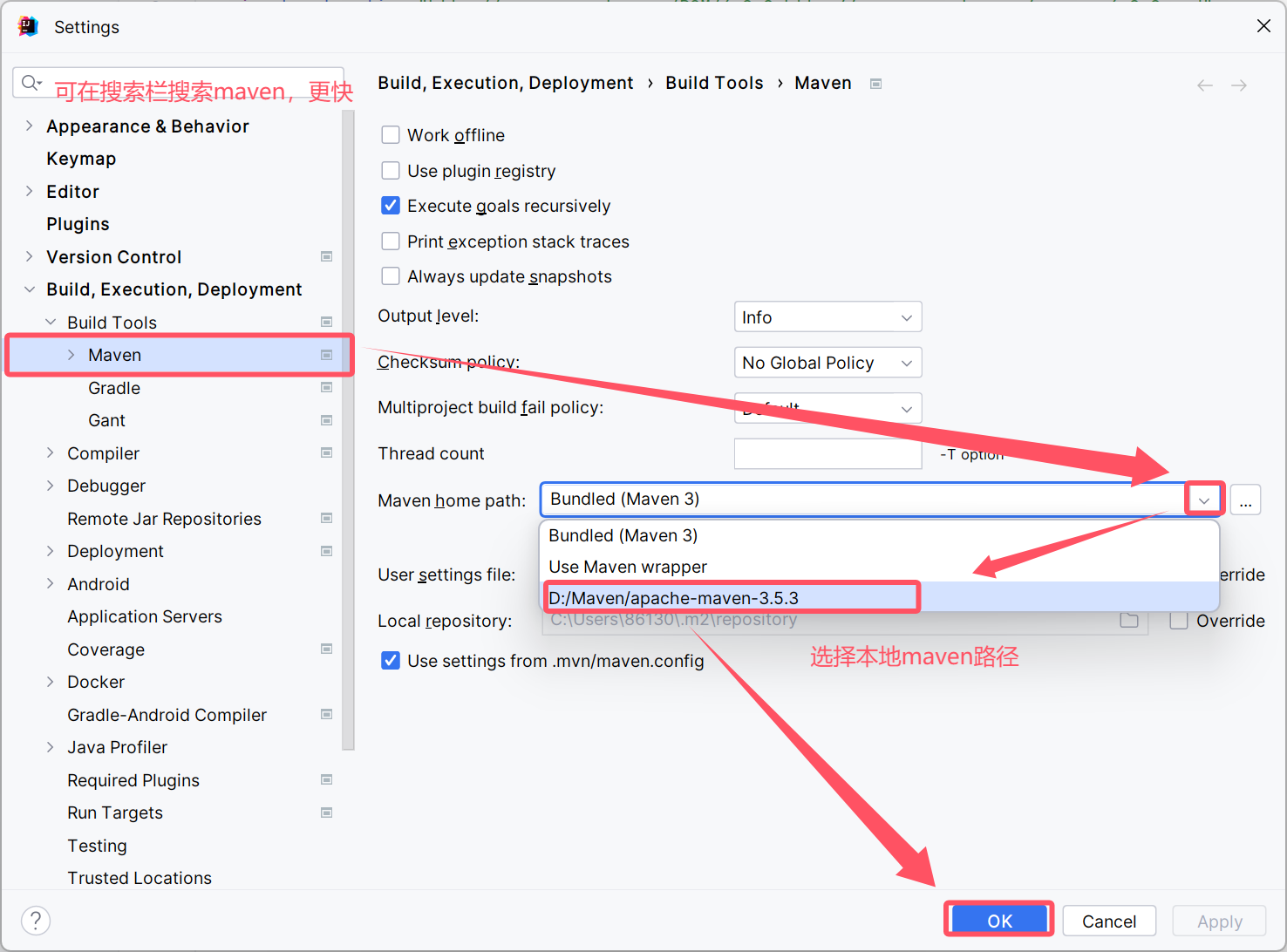Image resolution: width=1287 pixels, height=952 pixels.
Task: Open Keymap settings page
Action: (x=81, y=159)
